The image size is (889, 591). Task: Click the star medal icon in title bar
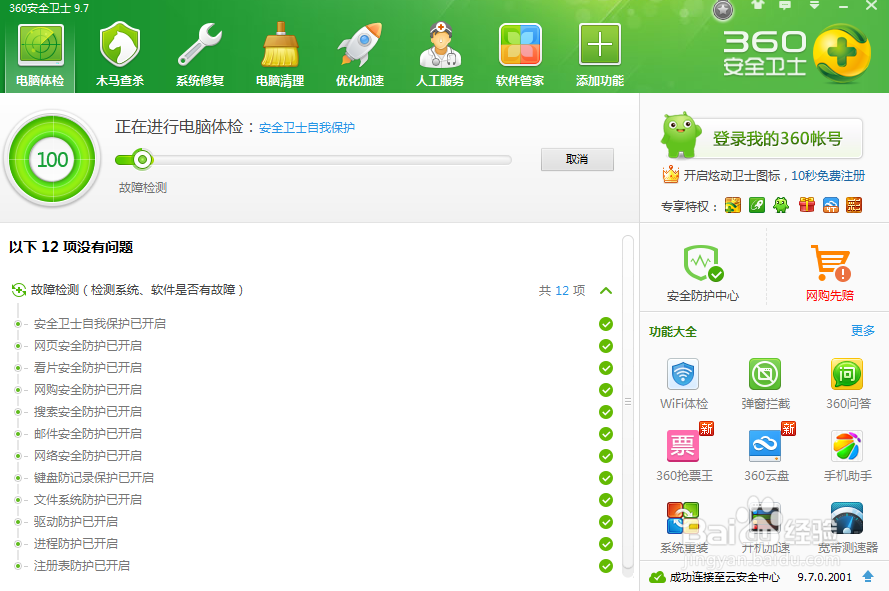coord(722,10)
